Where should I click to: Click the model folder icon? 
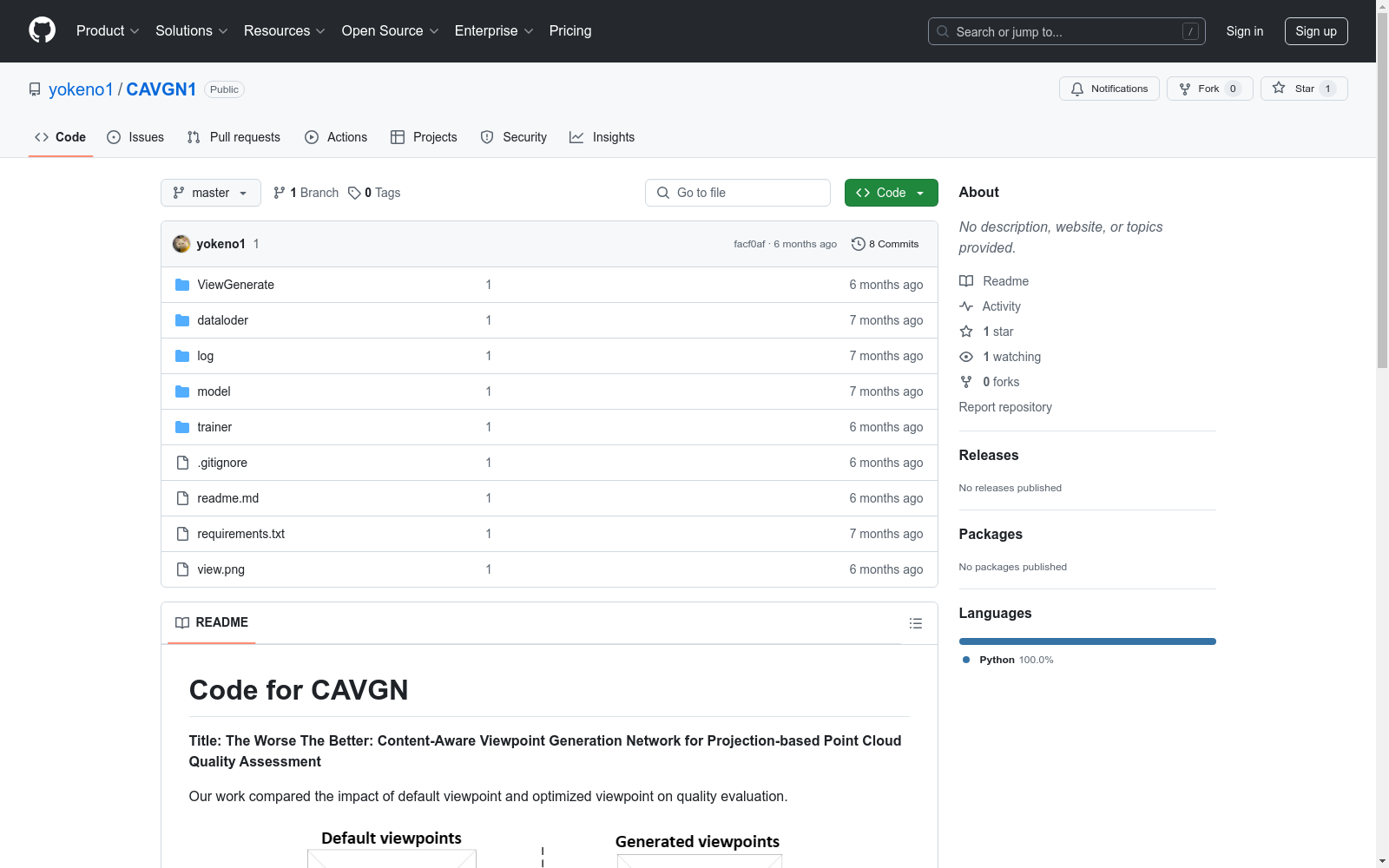[182, 391]
